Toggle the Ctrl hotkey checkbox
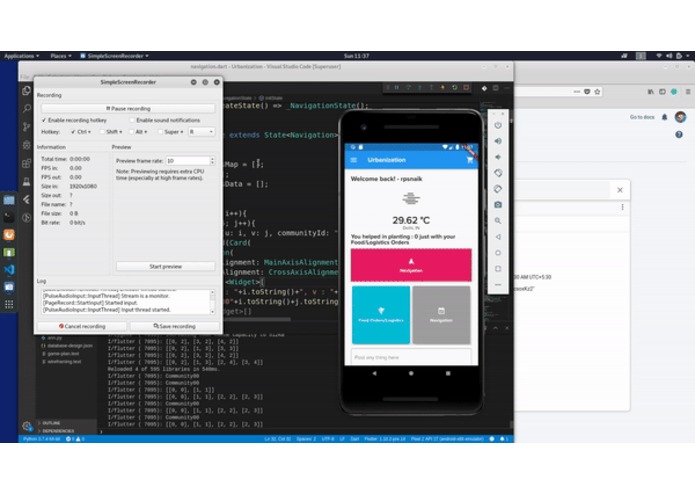695x494 pixels. click(x=73, y=132)
